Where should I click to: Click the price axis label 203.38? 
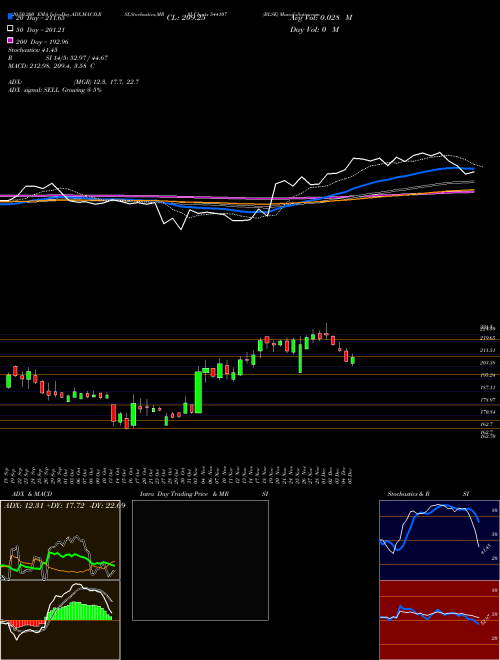(488, 362)
